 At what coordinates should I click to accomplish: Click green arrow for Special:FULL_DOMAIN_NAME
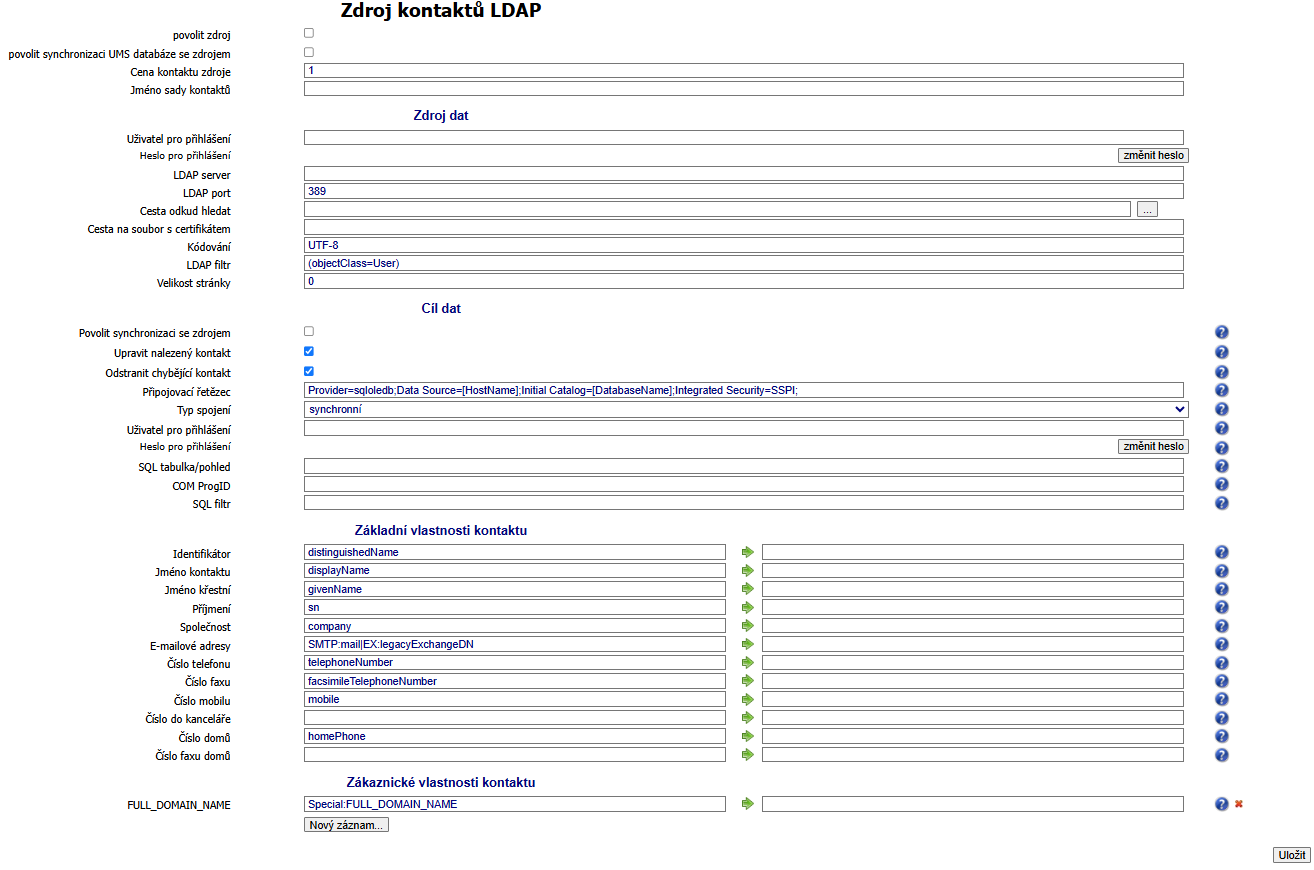746,803
